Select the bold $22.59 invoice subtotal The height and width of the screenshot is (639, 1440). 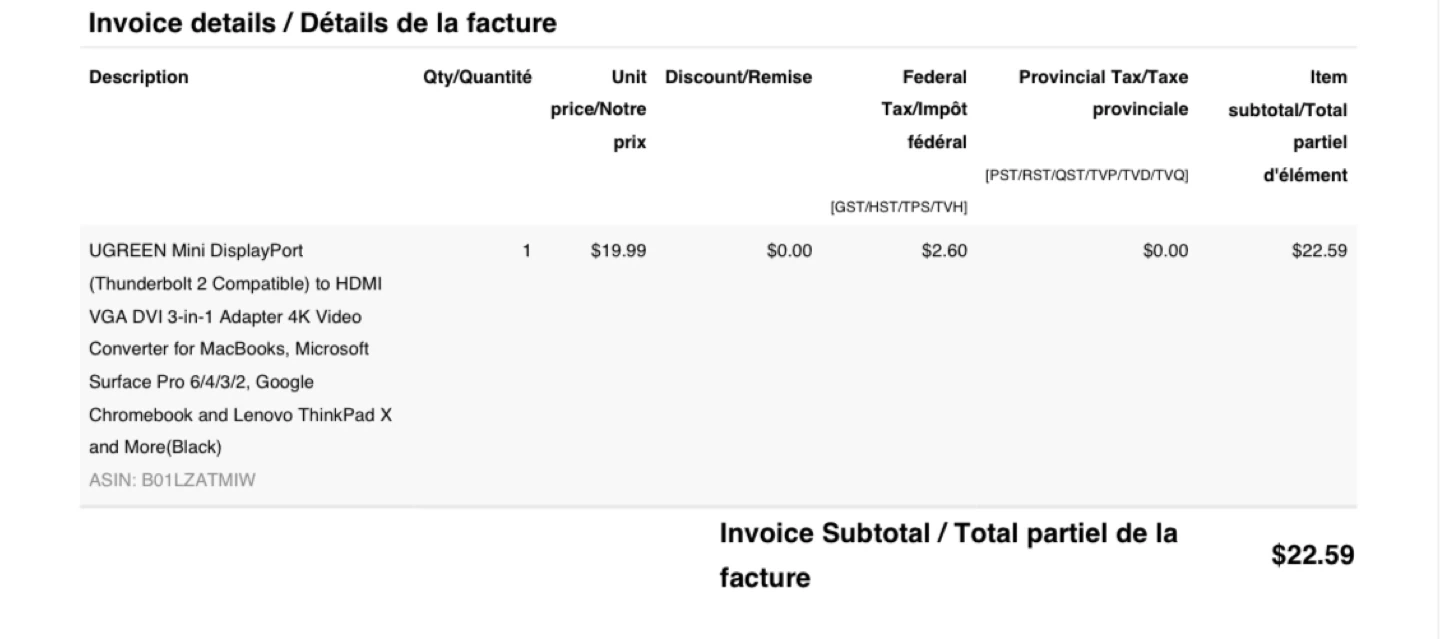[1312, 556]
